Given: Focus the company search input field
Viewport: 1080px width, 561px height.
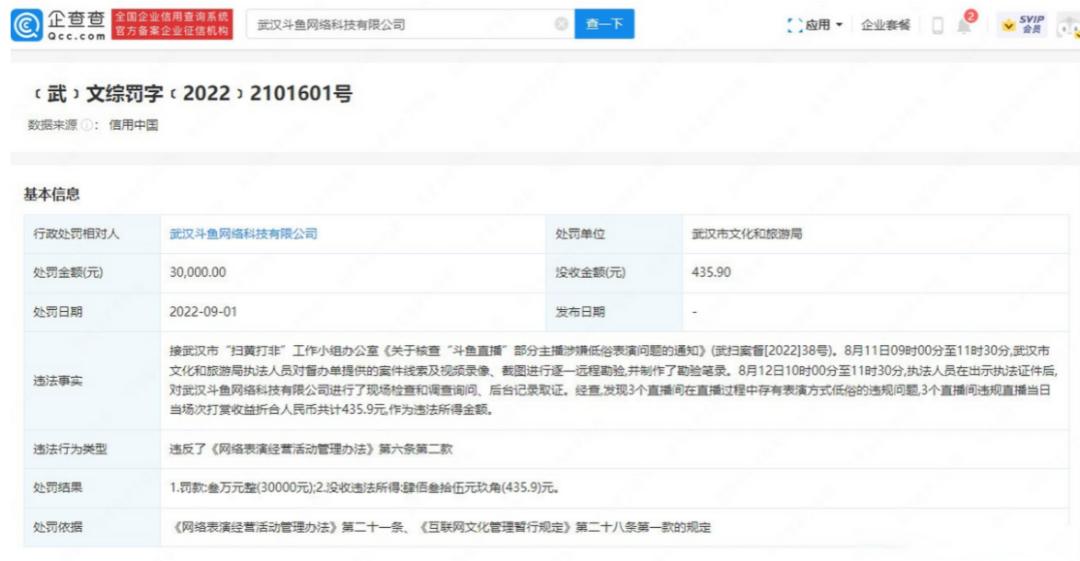Looking at the screenshot, I should click(x=410, y=24).
